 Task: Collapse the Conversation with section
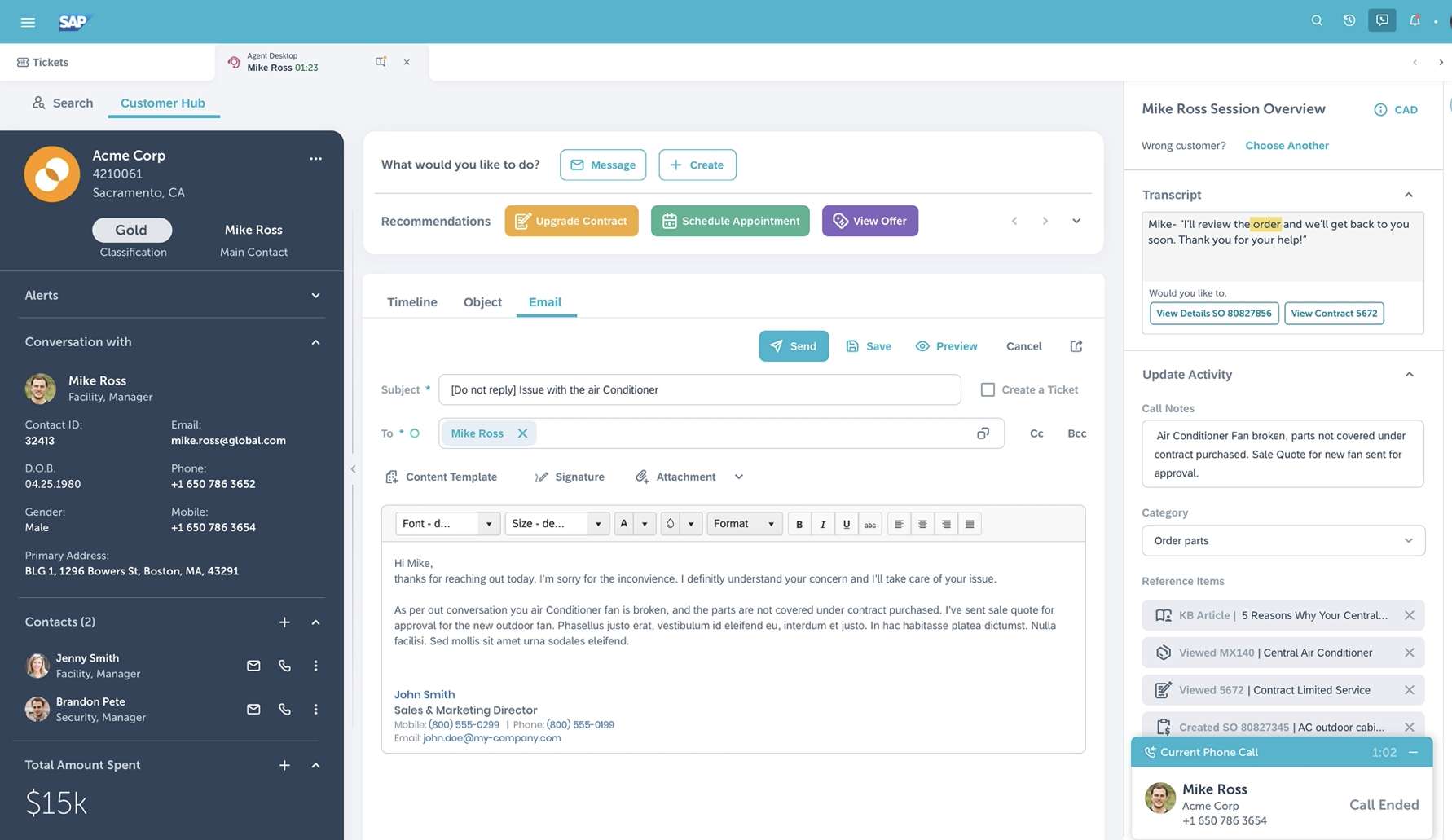coord(315,341)
